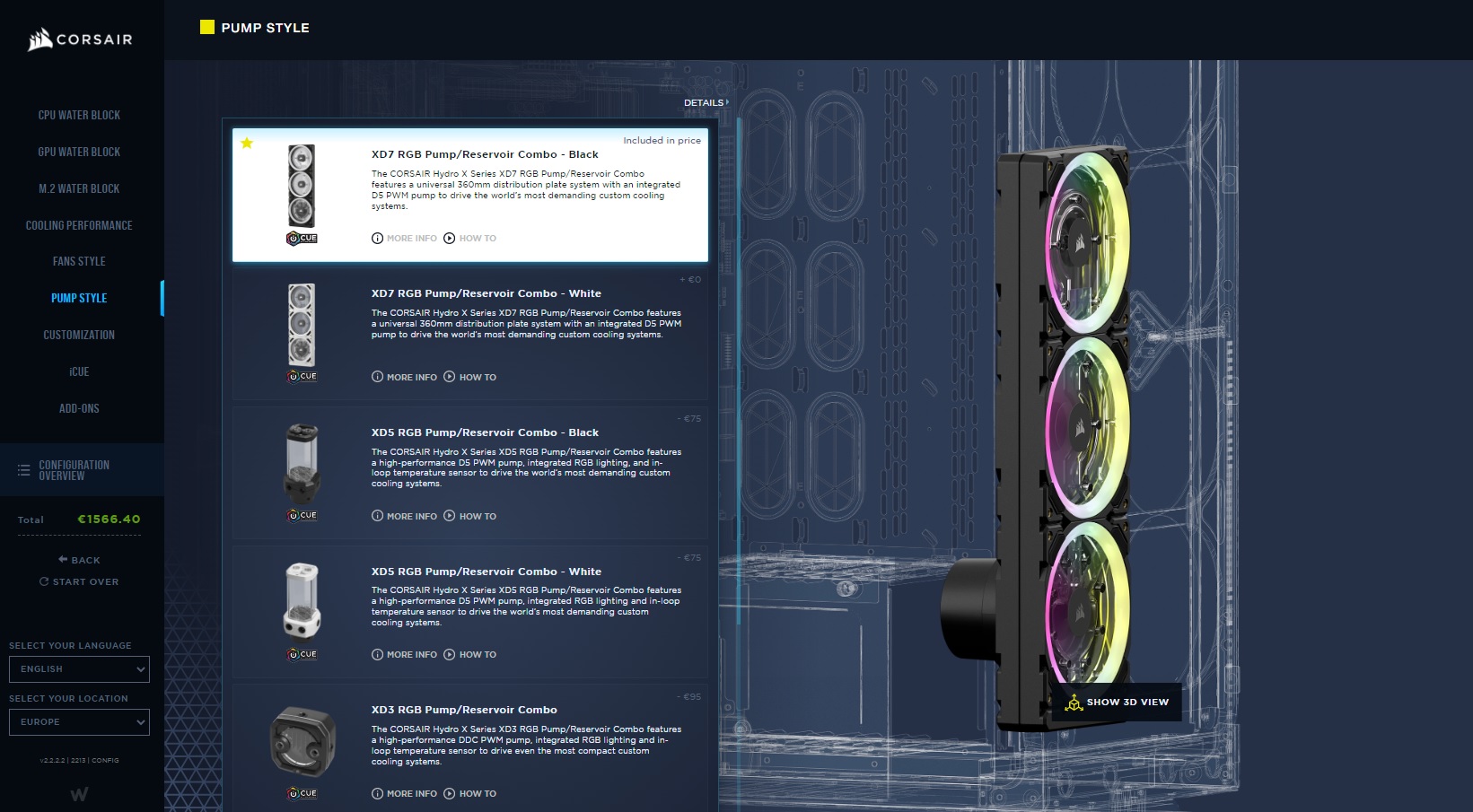
Task: Click Start Over to reset the configuration
Action: coord(79,581)
